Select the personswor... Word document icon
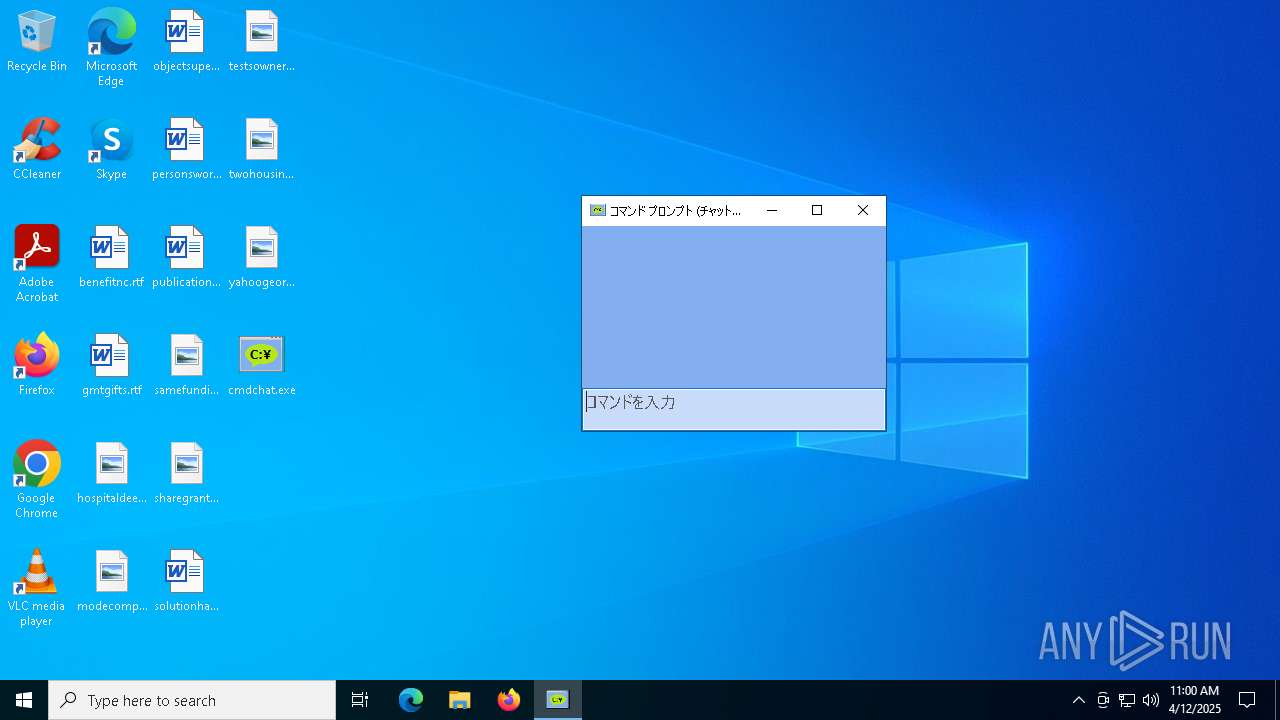The width and height of the screenshot is (1280, 720). pos(186,150)
